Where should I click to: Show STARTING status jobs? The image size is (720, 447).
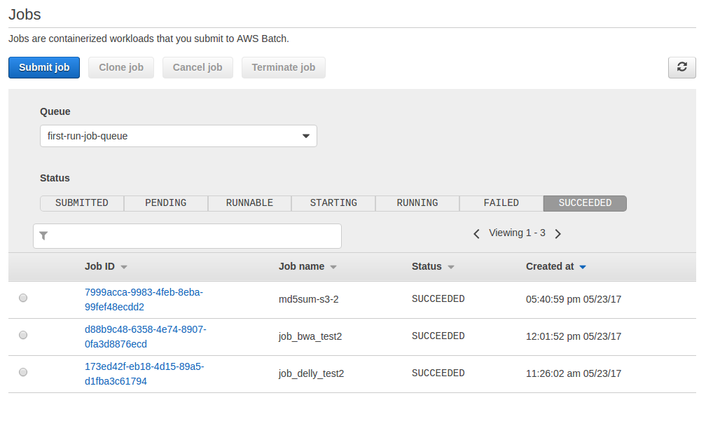click(x=333, y=203)
